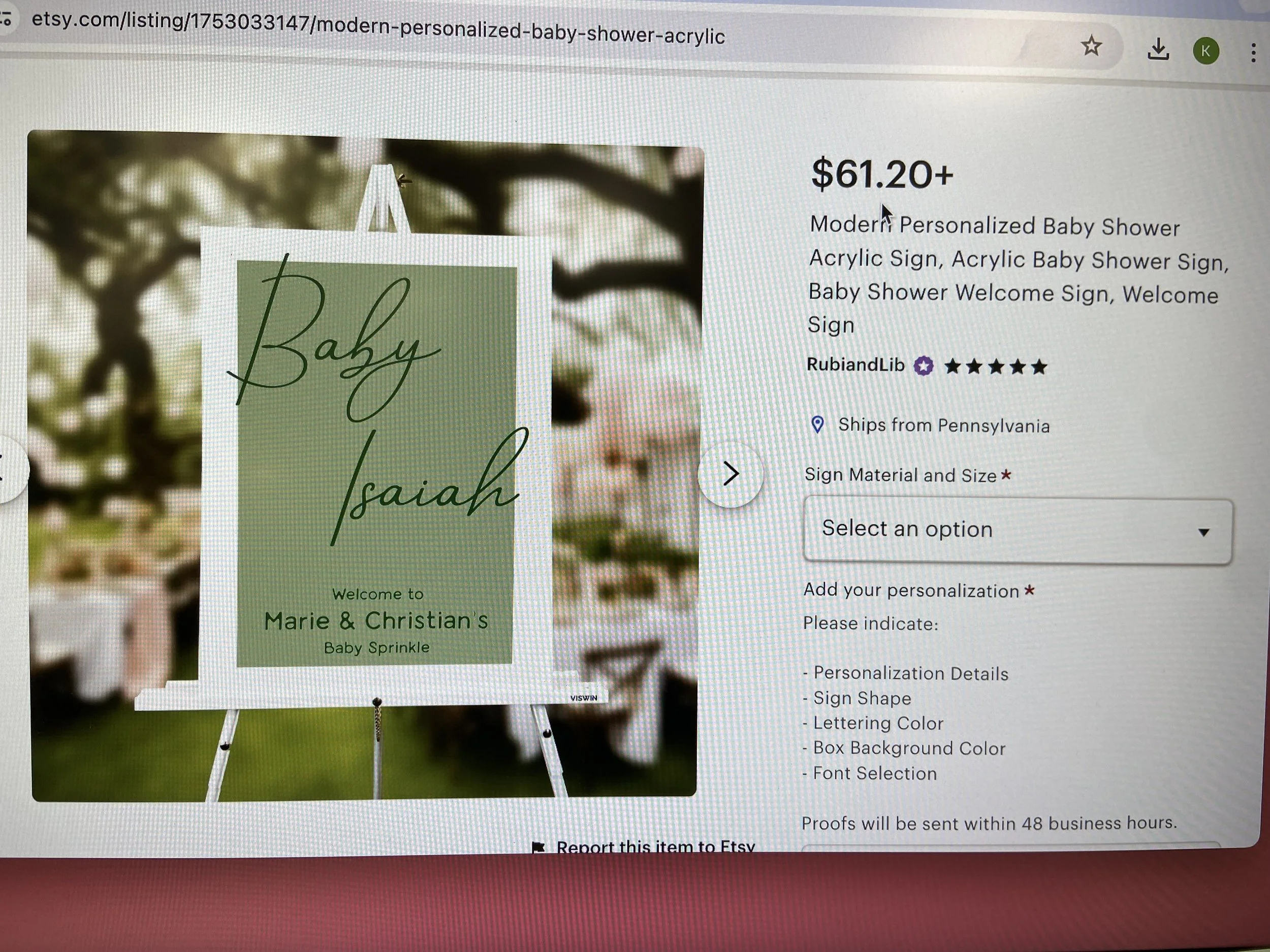Go to the previous product photo arrow
The height and width of the screenshot is (952, 1270).
9,468
